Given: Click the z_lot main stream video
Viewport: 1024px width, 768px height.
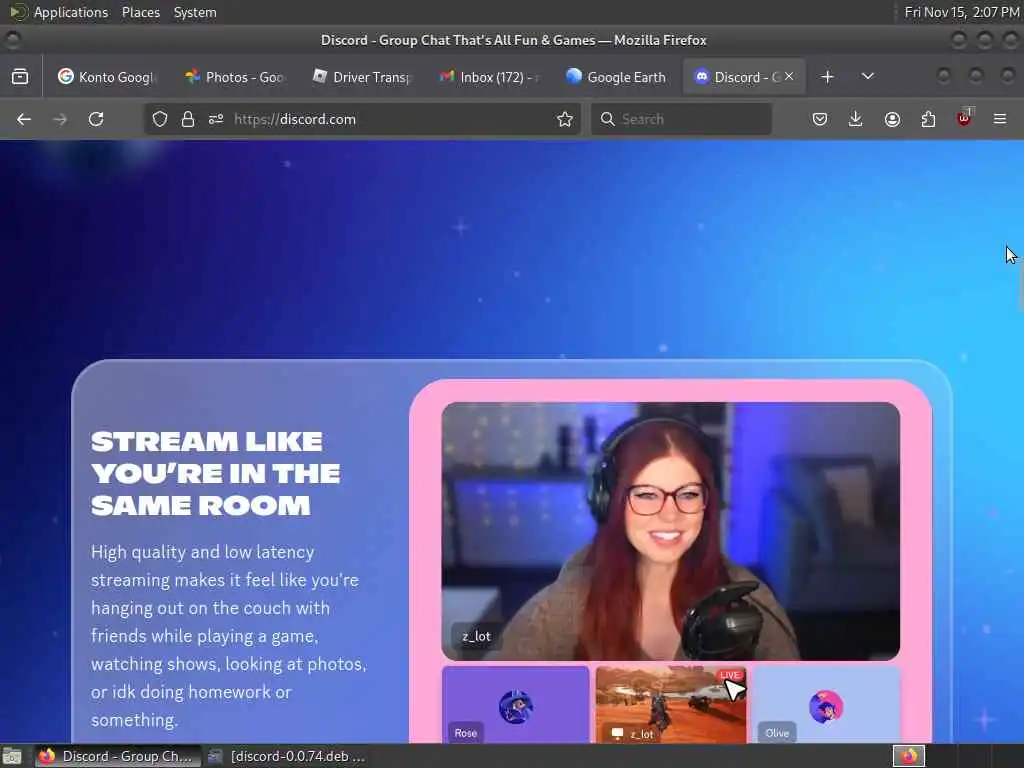Looking at the screenshot, I should (x=671, y=531).
